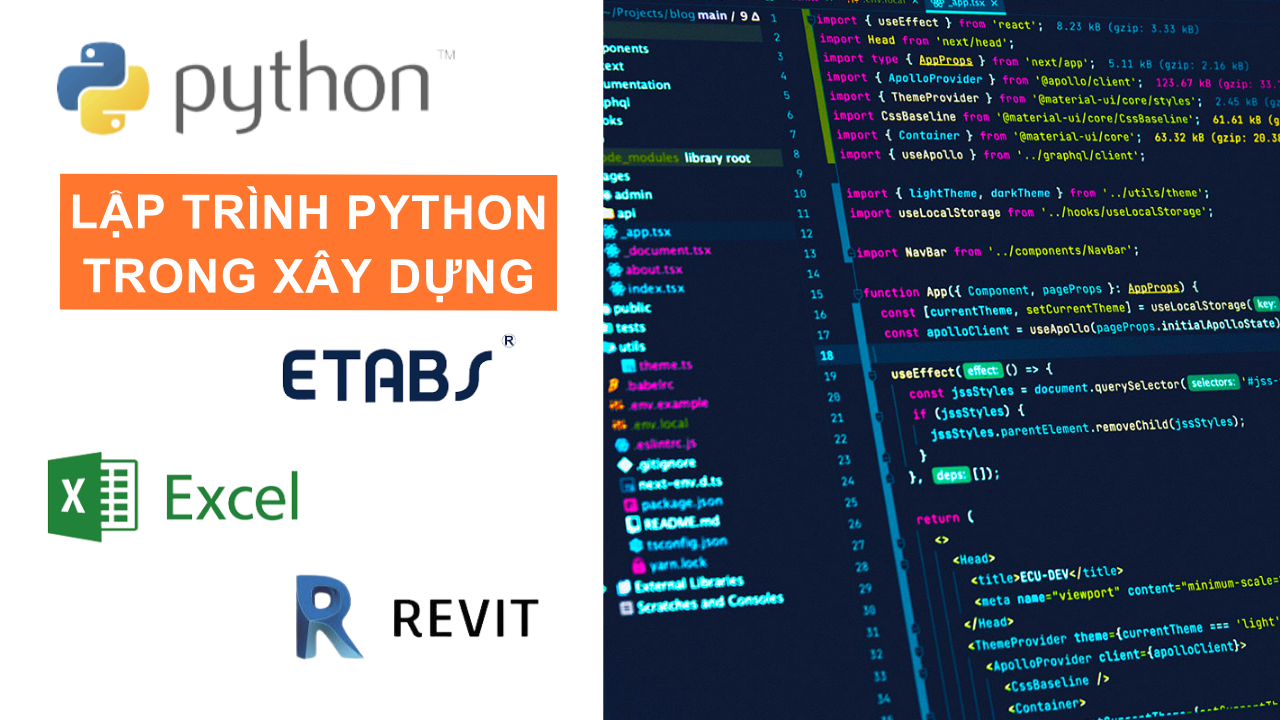The image size is (1280, 720).
Task: Collapse the function App fold marker
Action: pos(856,293)
